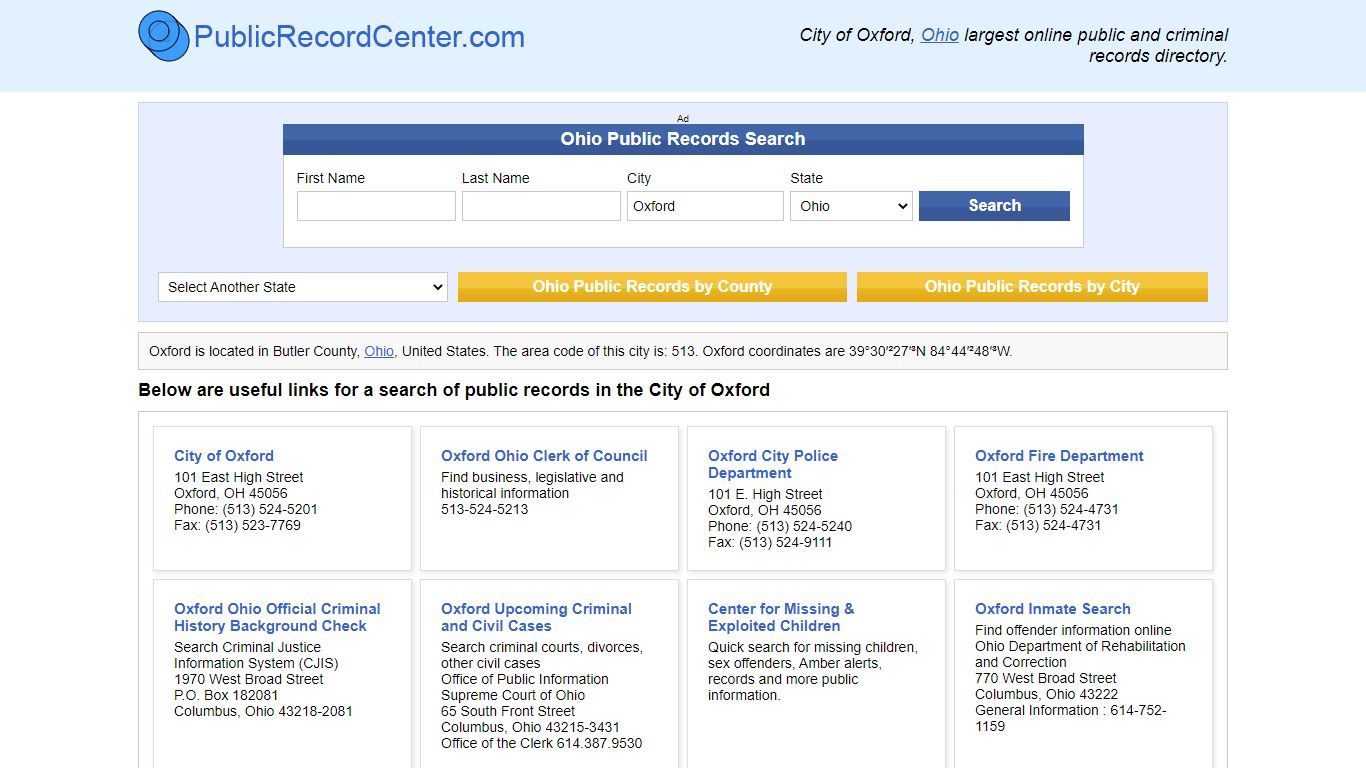Follow the Ohio link in the location description
1366x768 pixels.
[379, 351]
